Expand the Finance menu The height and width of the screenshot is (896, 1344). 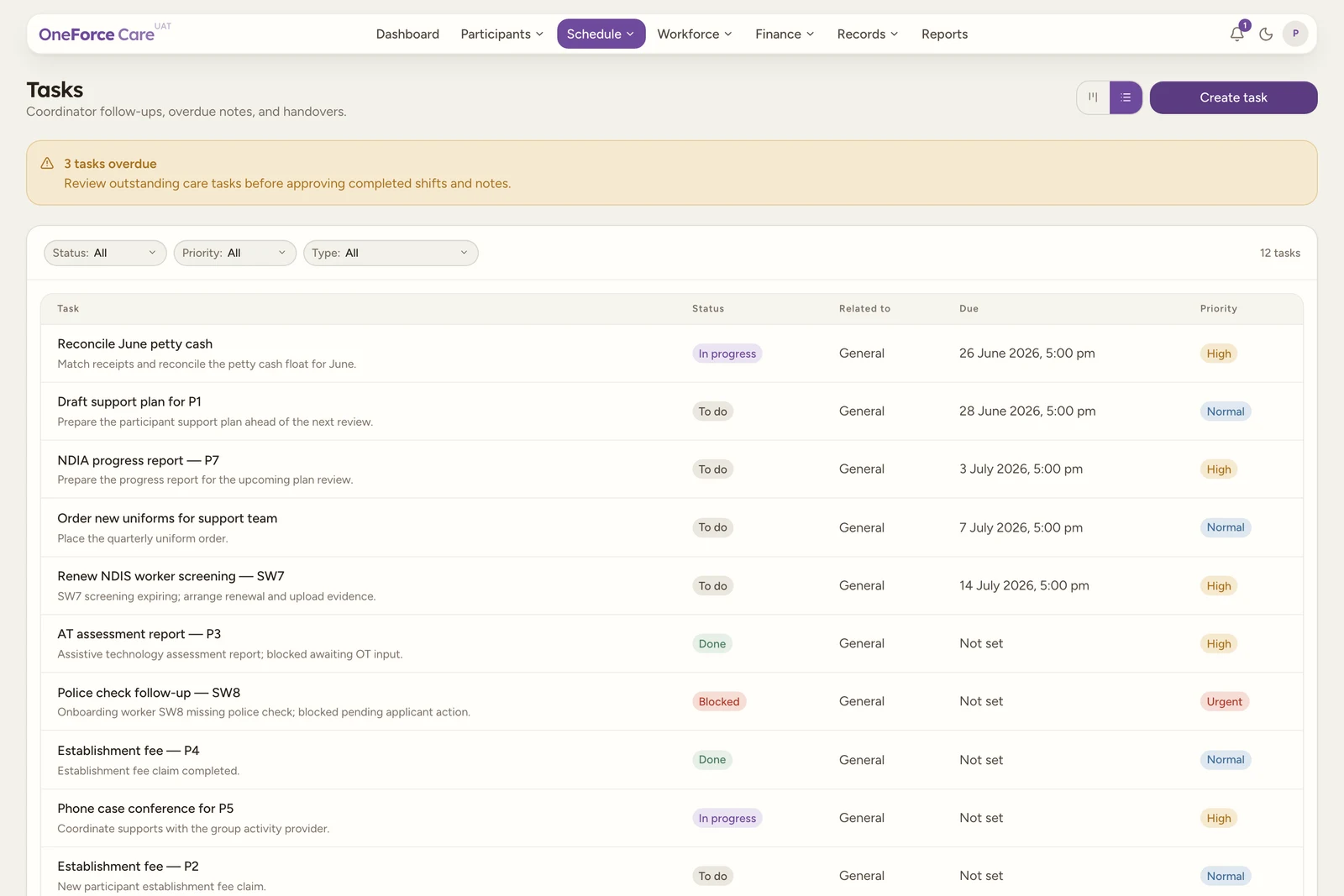(785, 34)
